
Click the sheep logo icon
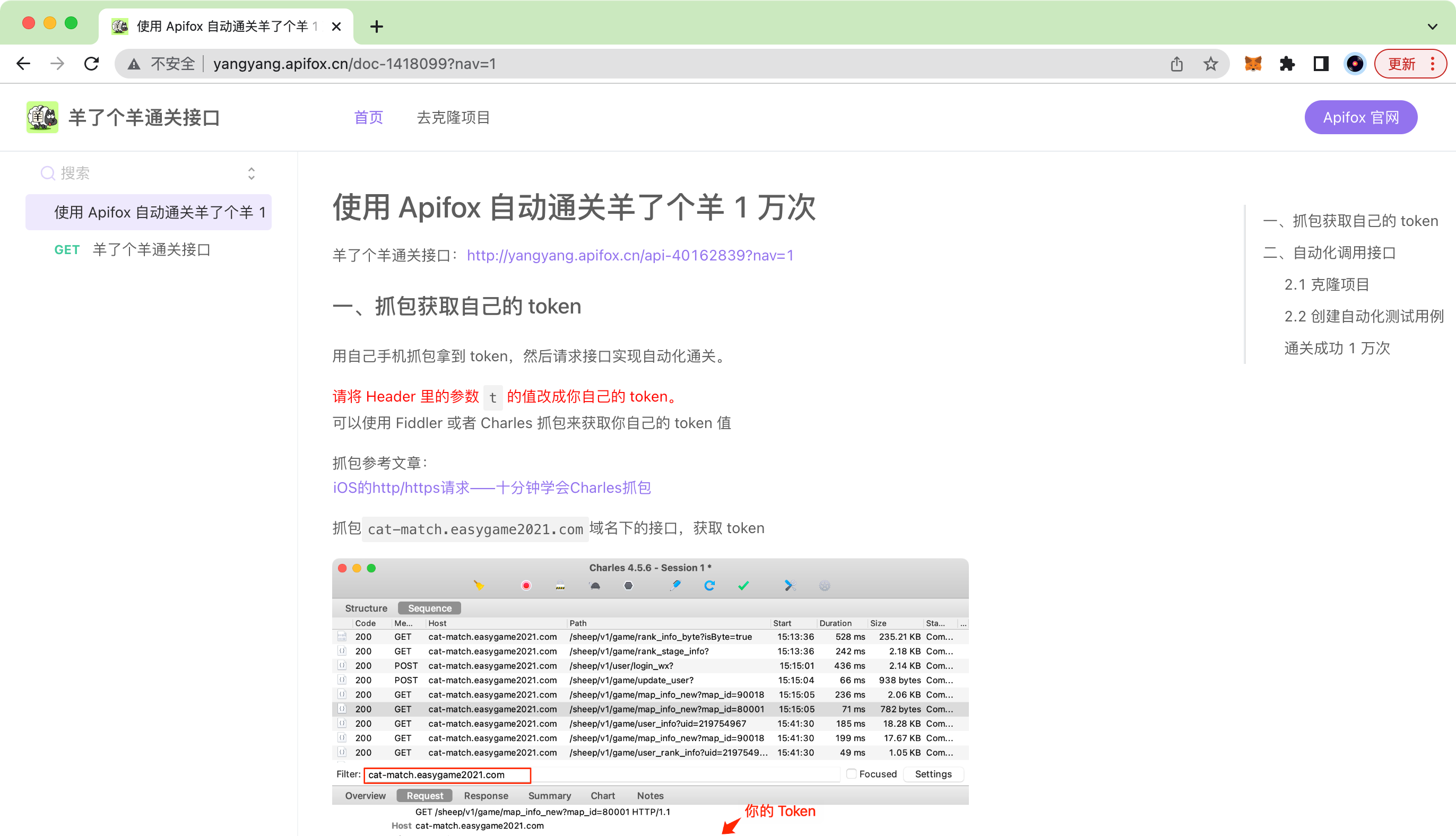click(42, 118)
